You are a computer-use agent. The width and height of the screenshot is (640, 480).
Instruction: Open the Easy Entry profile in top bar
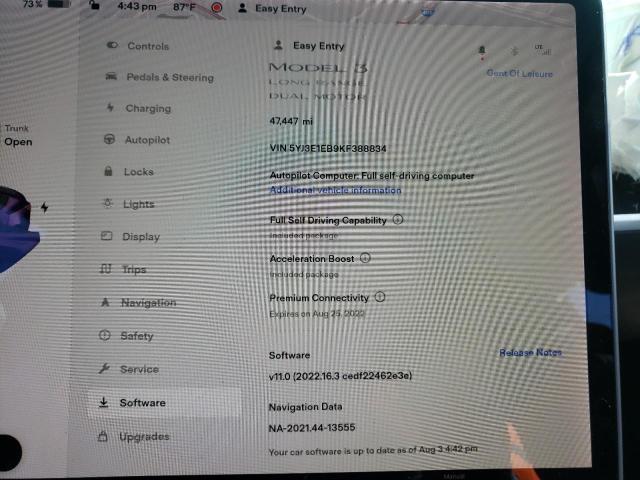[x=272, y=8]
